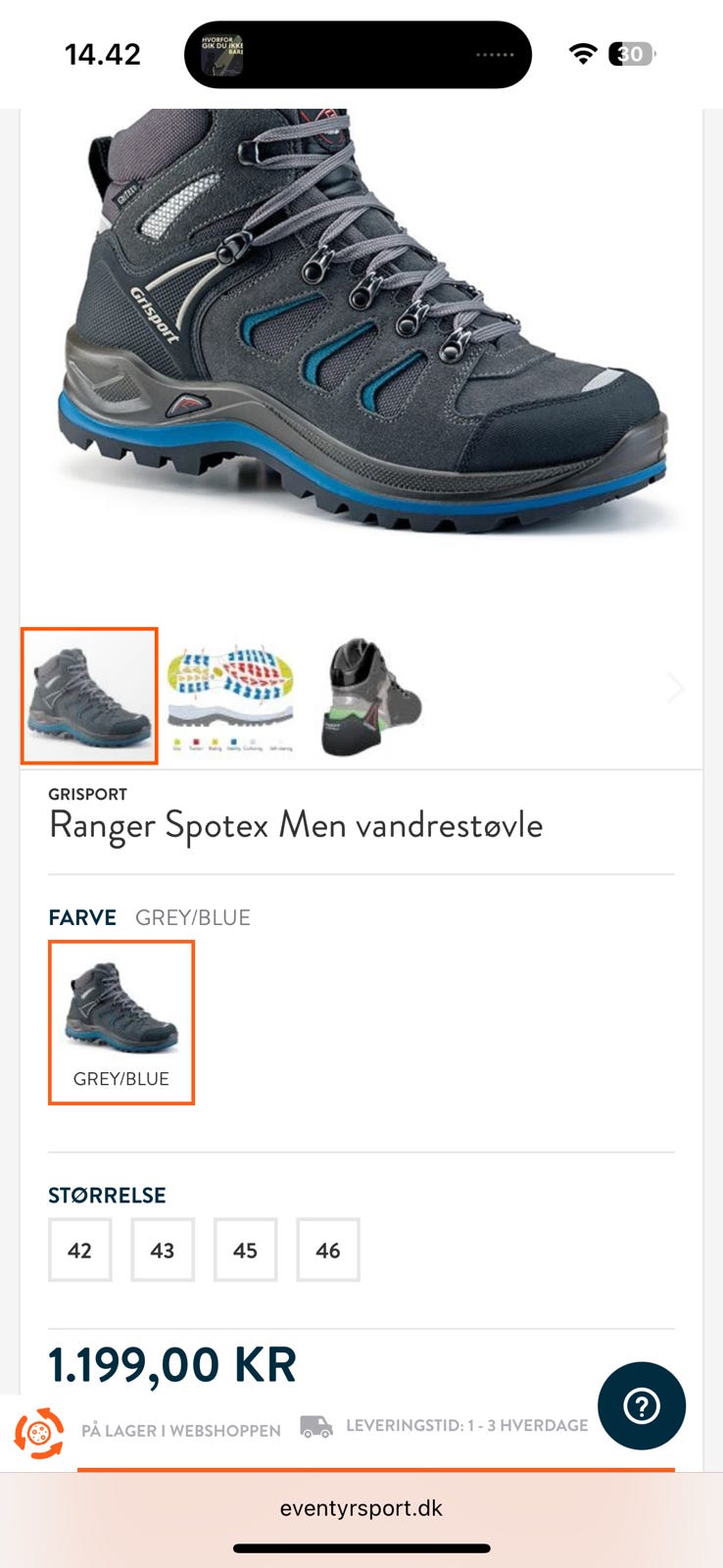Show the colorful outsole diagram thumbnail
The height and width of the screenshot is (1568, 723).
(230, 696)
